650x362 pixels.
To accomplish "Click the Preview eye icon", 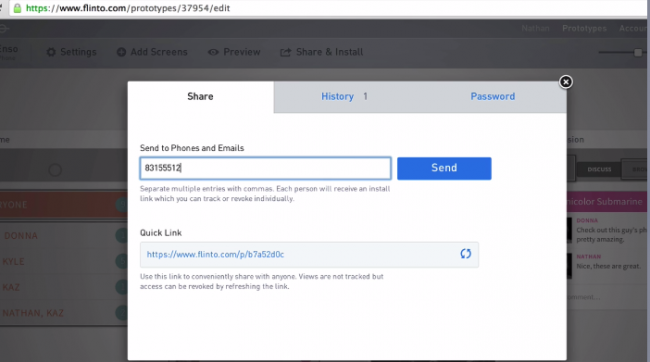I will coord(213,52).
